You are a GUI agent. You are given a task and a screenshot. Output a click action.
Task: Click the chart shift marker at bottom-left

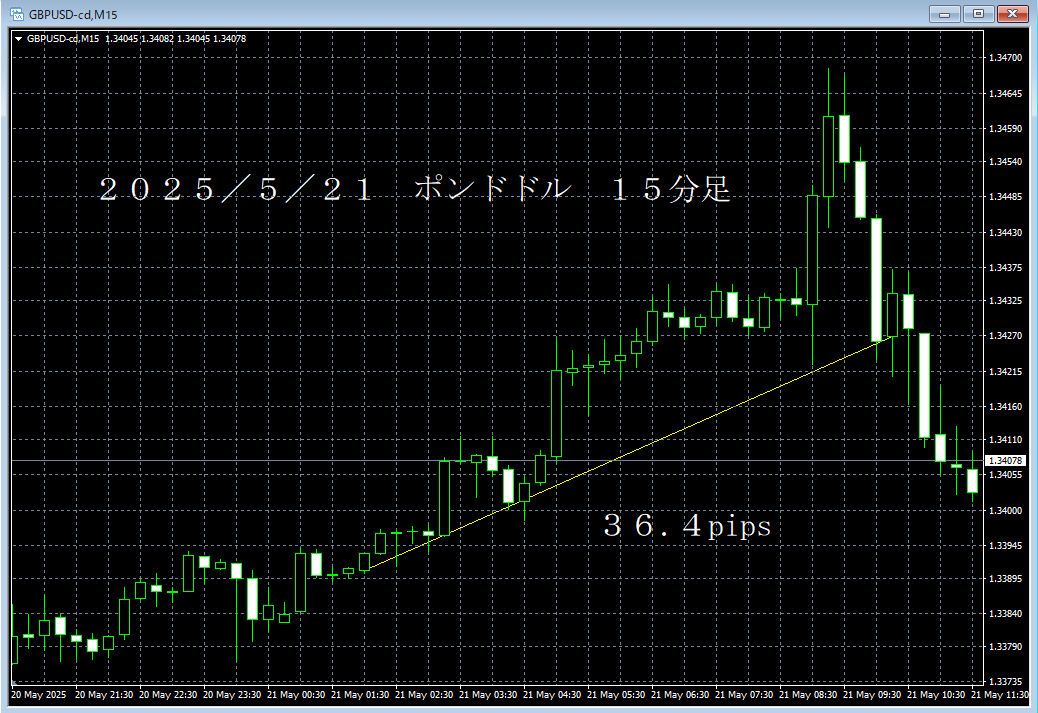pos(14,682)
